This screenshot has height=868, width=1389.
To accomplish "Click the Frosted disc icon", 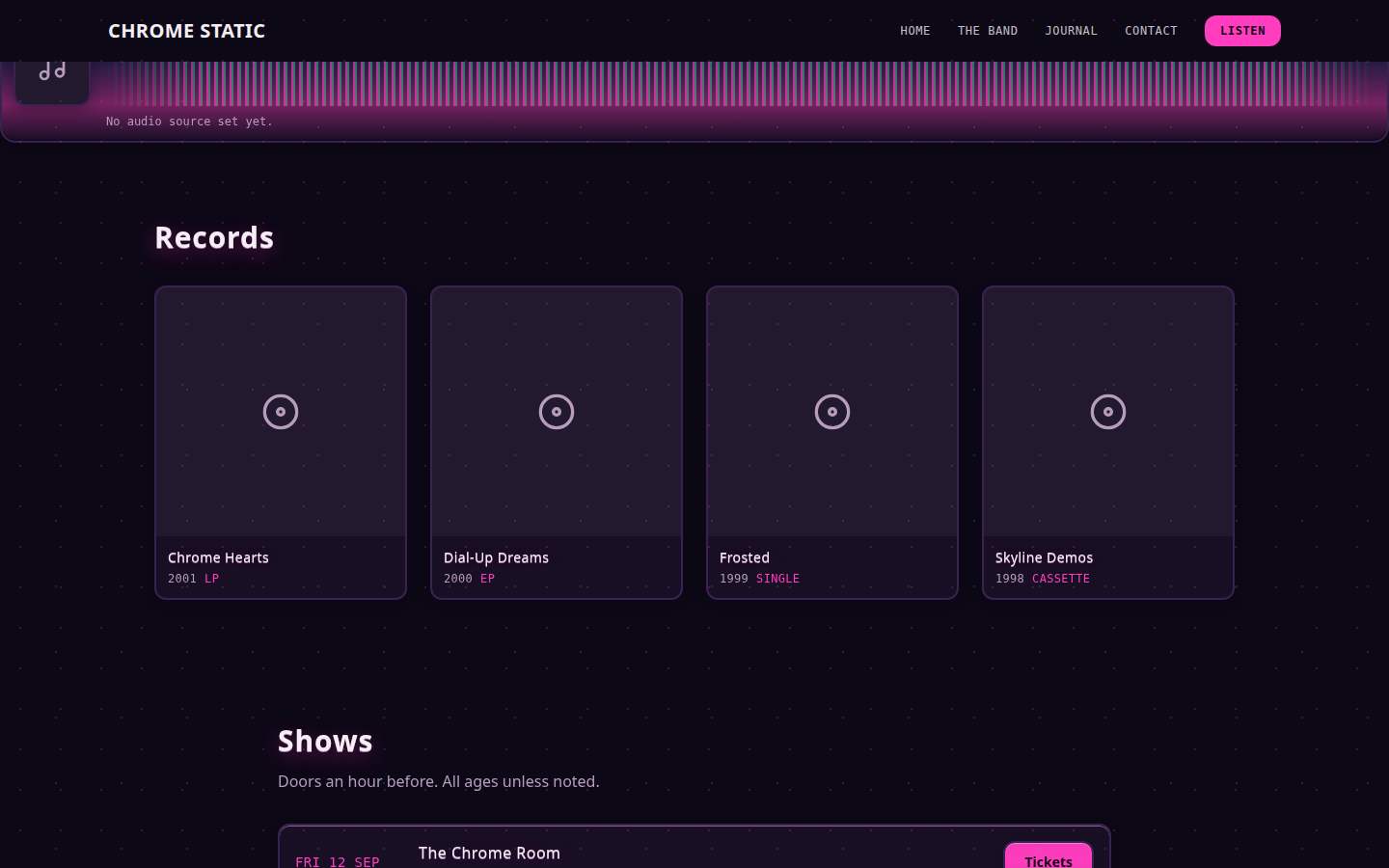I will click(832, 412).
